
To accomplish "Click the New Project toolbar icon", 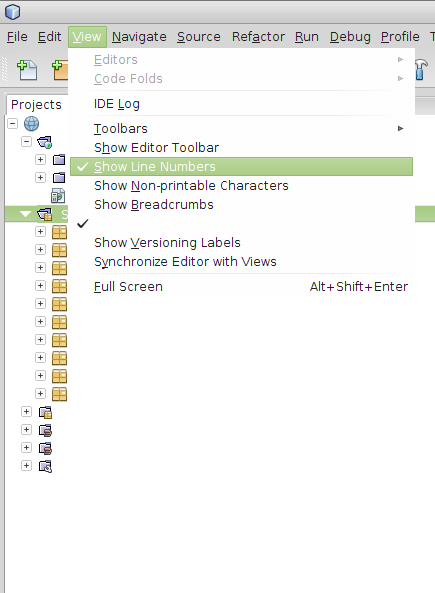I will point(60,70).
